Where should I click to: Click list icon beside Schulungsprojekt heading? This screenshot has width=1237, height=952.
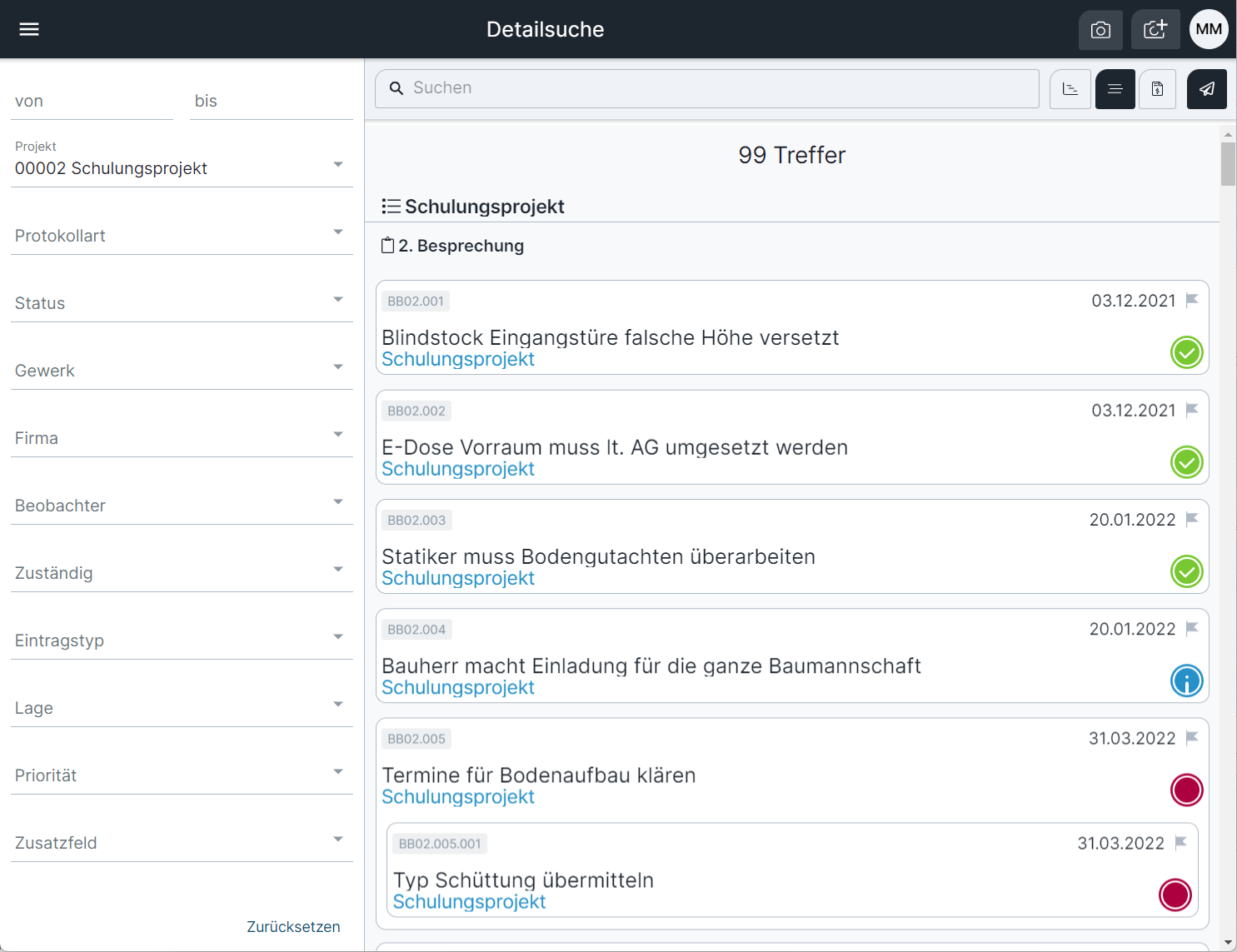[x=391, y=207]
